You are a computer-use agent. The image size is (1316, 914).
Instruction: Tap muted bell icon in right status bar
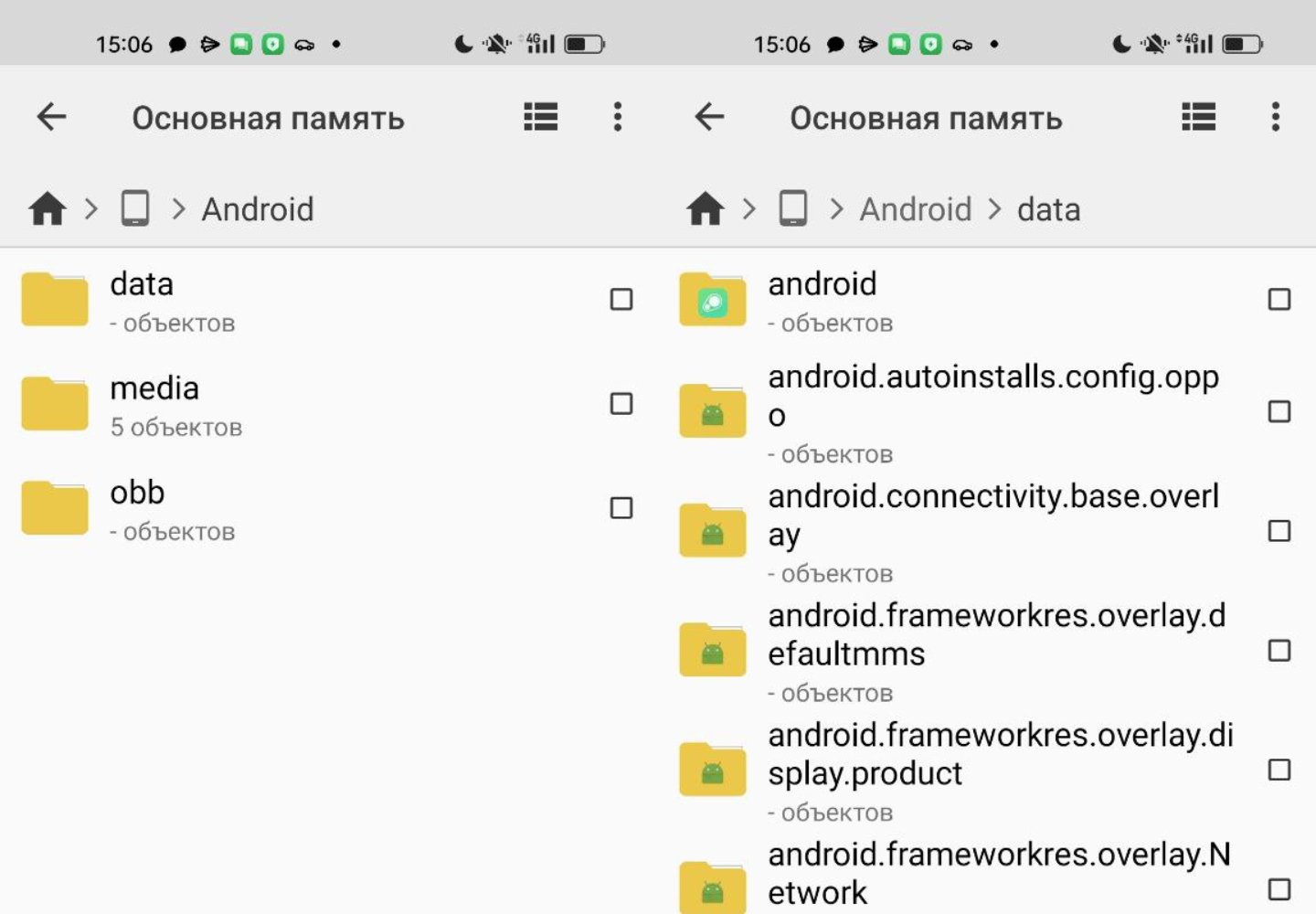[x=1155, y=44]
